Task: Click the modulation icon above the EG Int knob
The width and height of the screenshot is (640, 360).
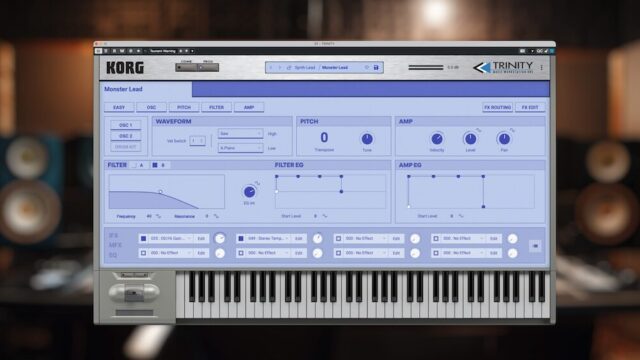Action: [x=258, y=184]
